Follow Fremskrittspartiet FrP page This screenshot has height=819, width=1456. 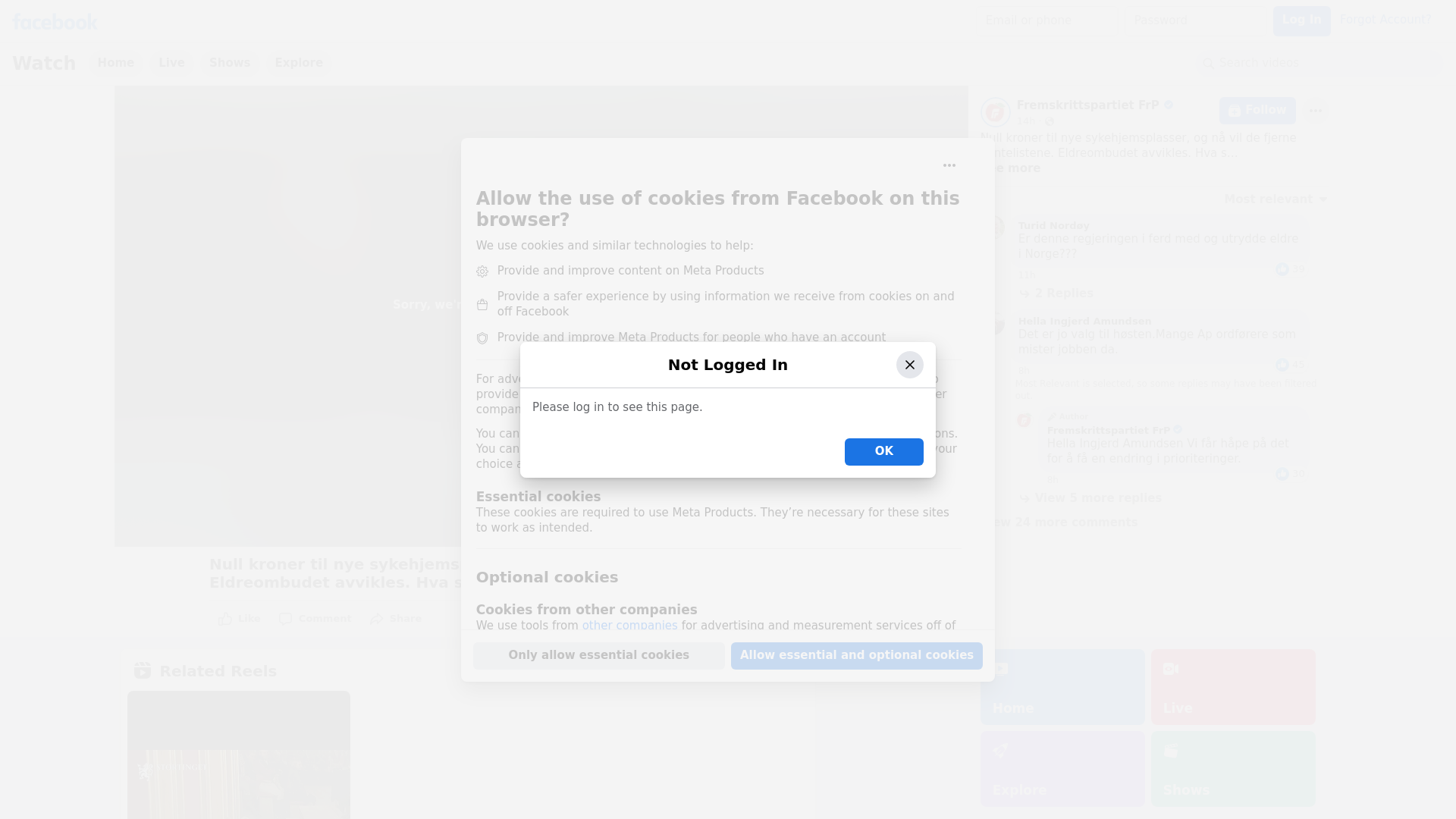[1257, 111]
